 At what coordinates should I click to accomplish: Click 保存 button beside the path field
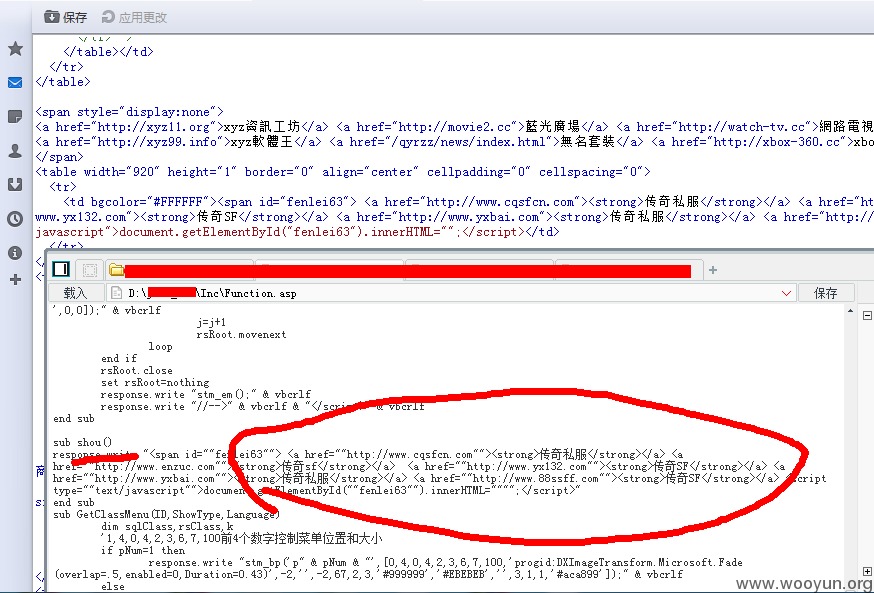tap(826, 293)
